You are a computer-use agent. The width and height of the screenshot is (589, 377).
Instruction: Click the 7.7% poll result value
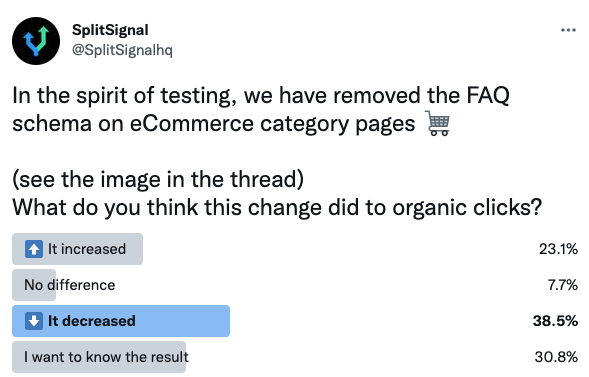click(x=563, y=285)
